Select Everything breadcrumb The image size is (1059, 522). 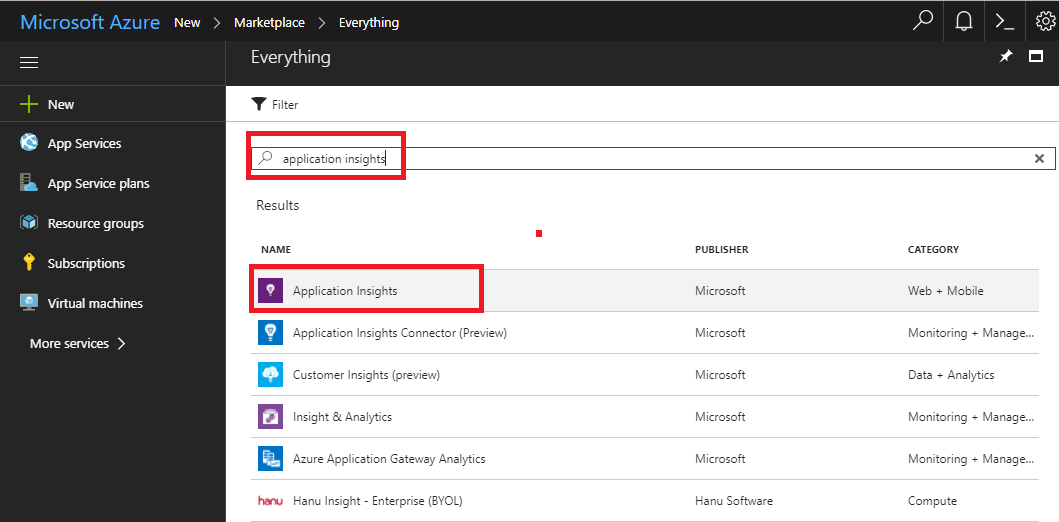pyautogui.click(x=369, y=22)
